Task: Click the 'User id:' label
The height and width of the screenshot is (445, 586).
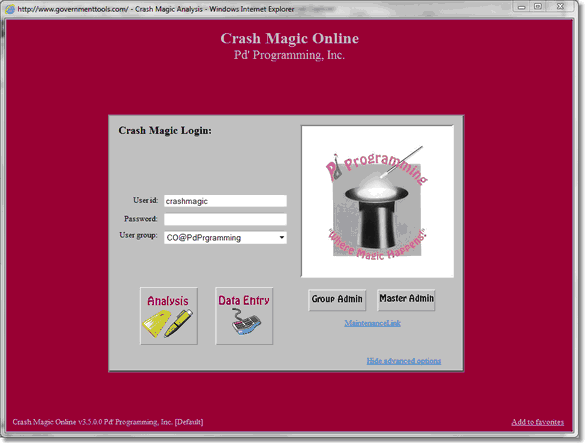Action: 145,201
